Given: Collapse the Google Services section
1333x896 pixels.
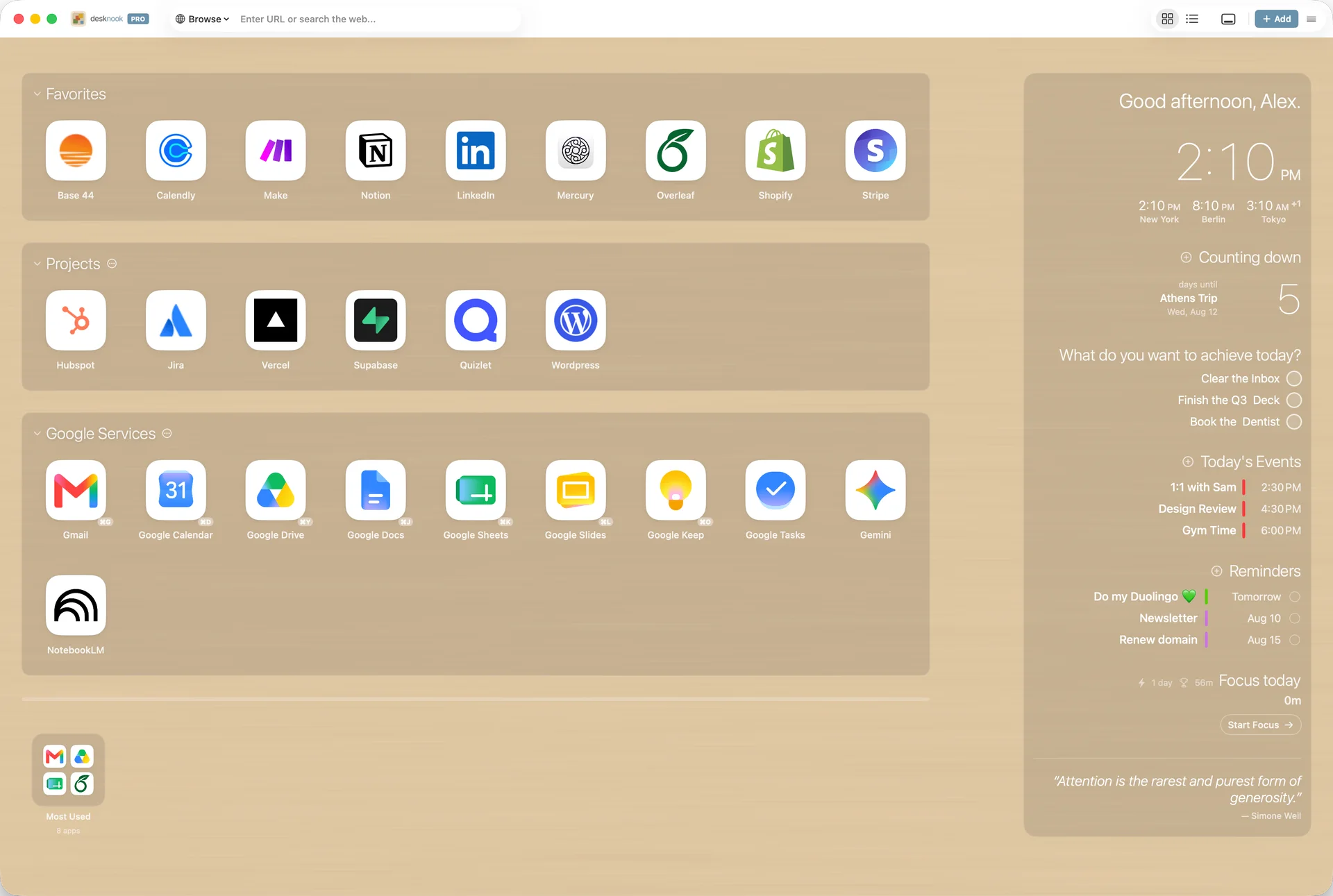Looking at the screenshot, I should tap(37, 434).
